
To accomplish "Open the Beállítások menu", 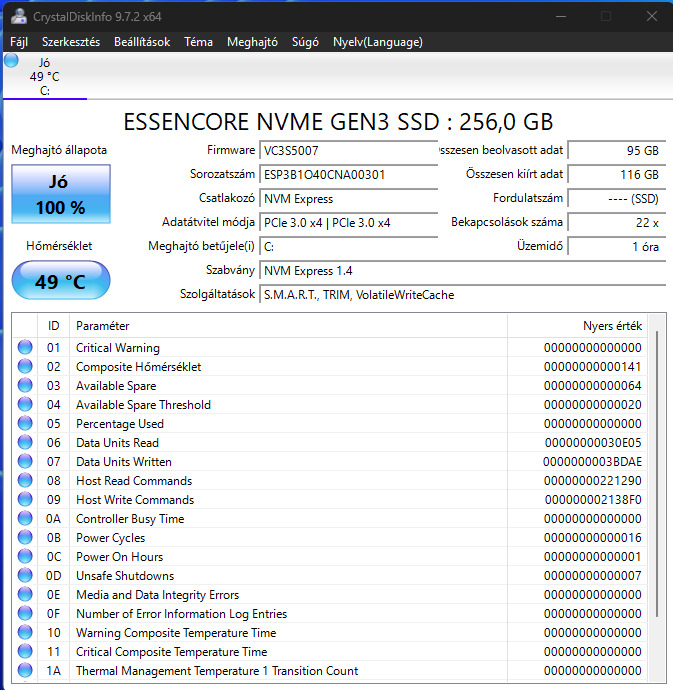I will (x=142, y=42).
